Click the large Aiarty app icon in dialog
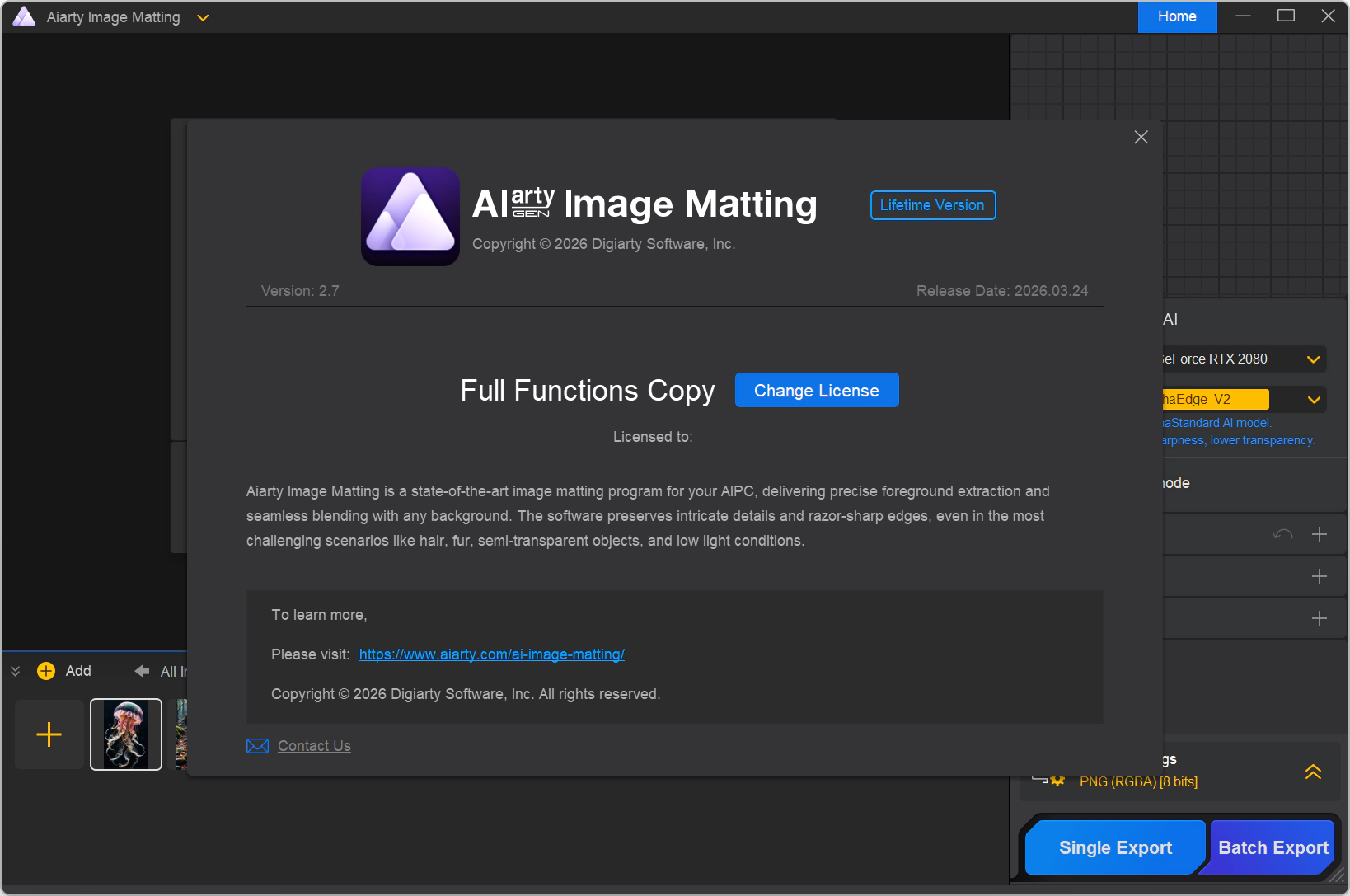This screenshot has height=896, width=1350. [x=410, y=217]
